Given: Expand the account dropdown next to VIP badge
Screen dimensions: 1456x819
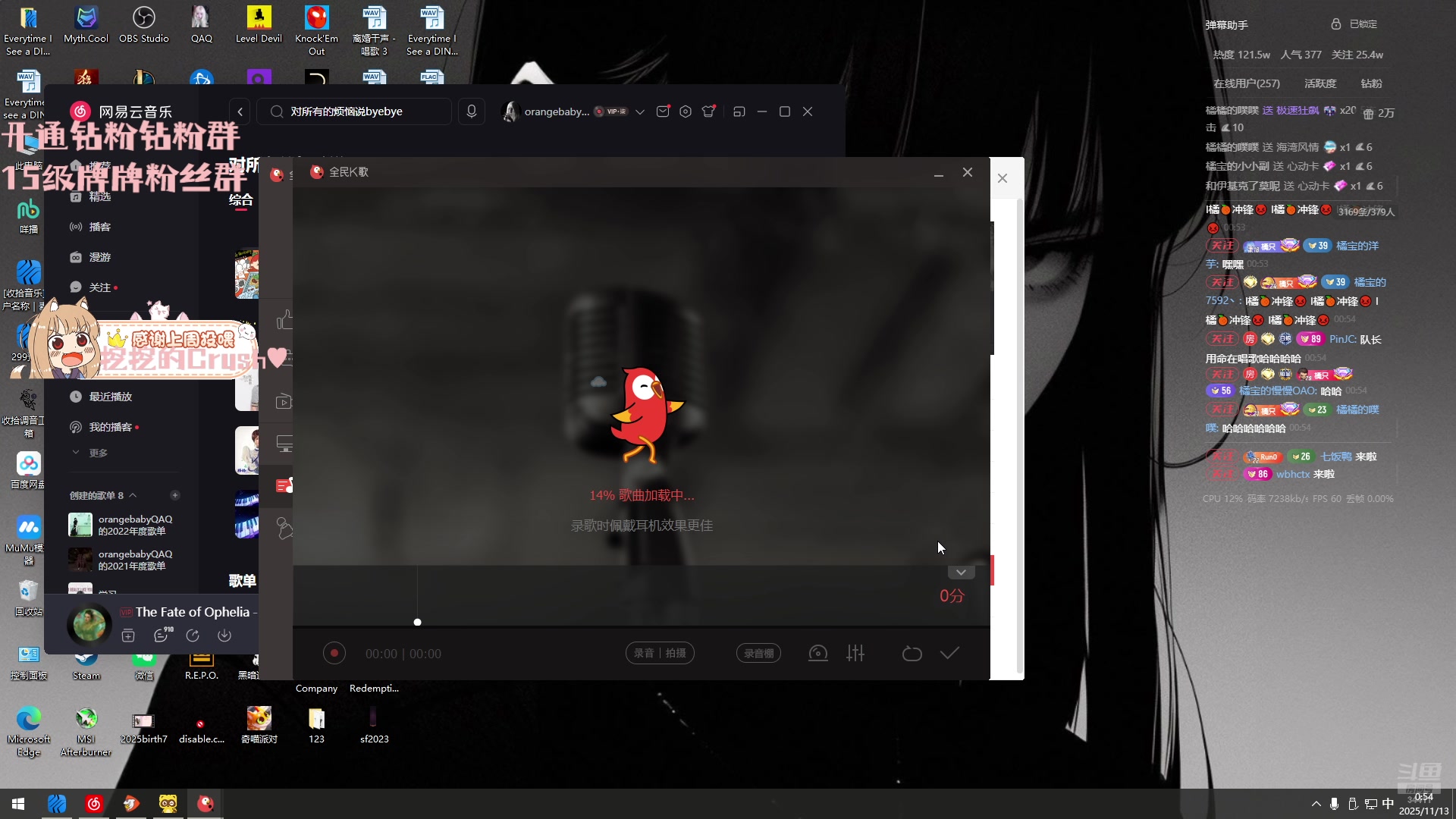Looking at the screenshot, I should pos(640,111).
